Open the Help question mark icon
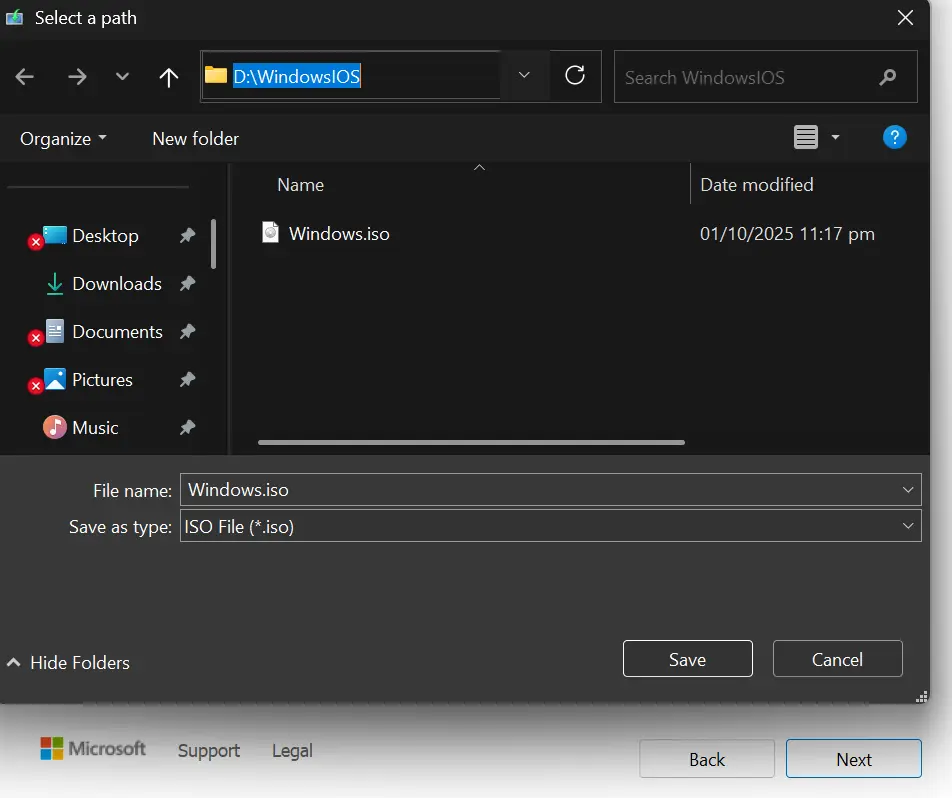The height and width of the screenshot is (798, 952). point(894,138)
